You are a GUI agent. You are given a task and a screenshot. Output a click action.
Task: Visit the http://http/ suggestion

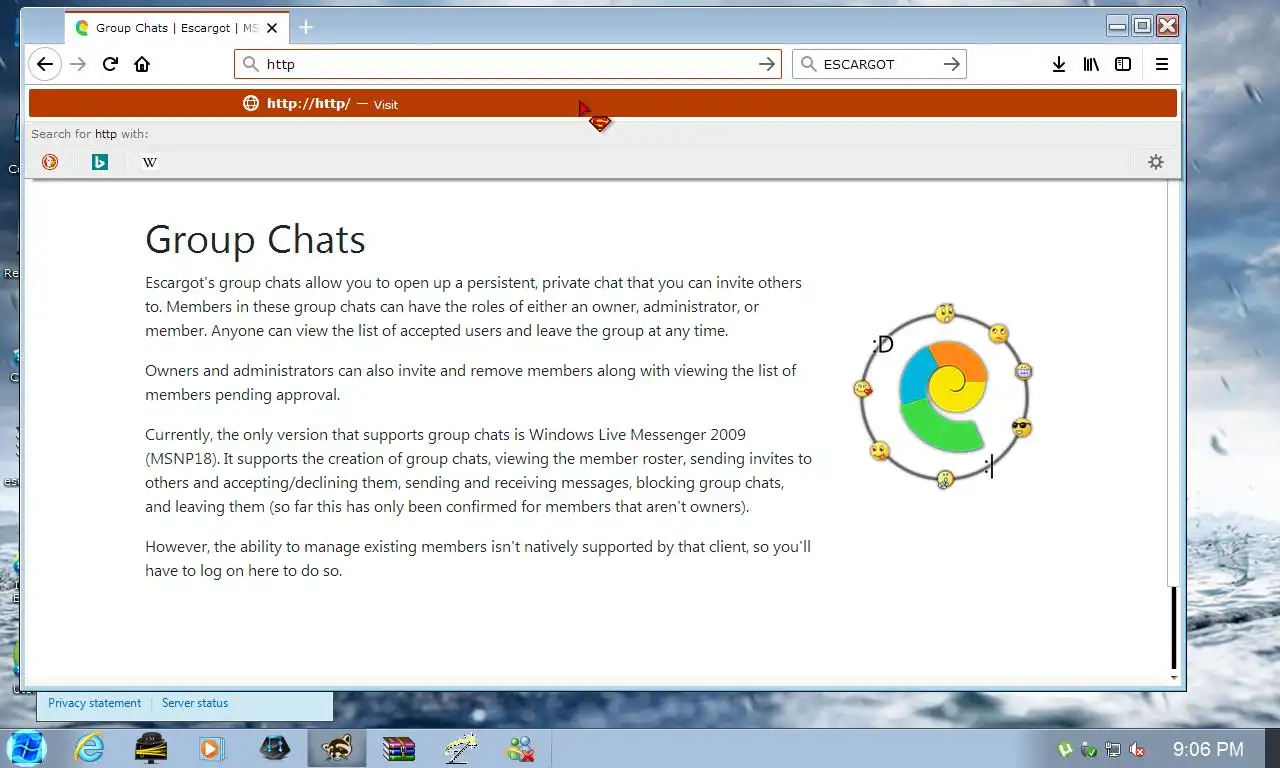(x=603, y=104)
